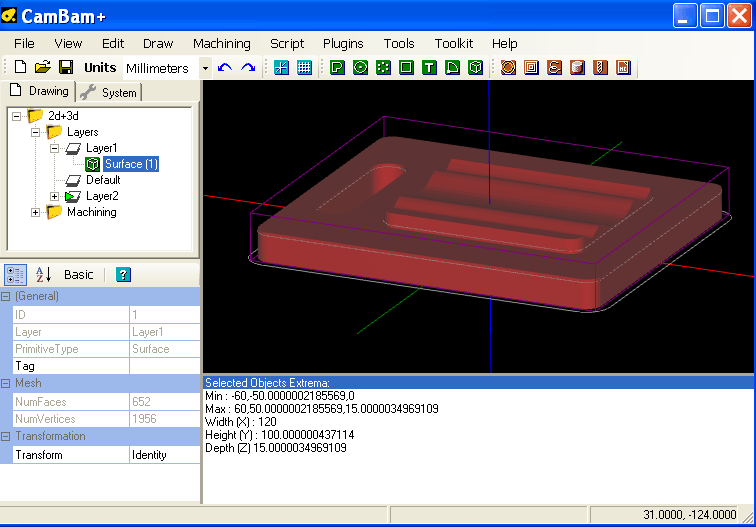Open a file with the folder icon
The width and height of the screenshot is (756, 527).
(x=42, y=67)
